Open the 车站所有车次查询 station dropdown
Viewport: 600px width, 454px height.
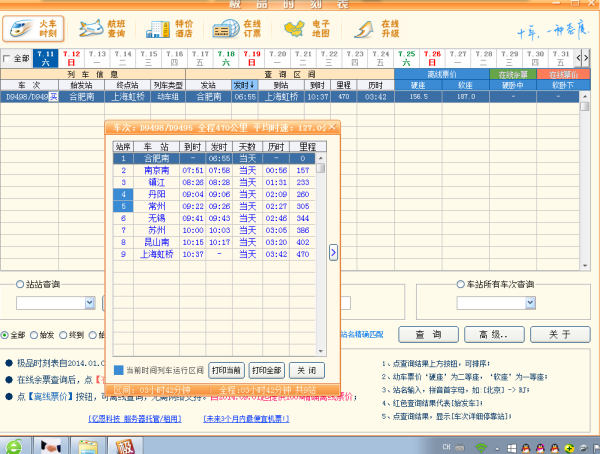click(530, 303)
